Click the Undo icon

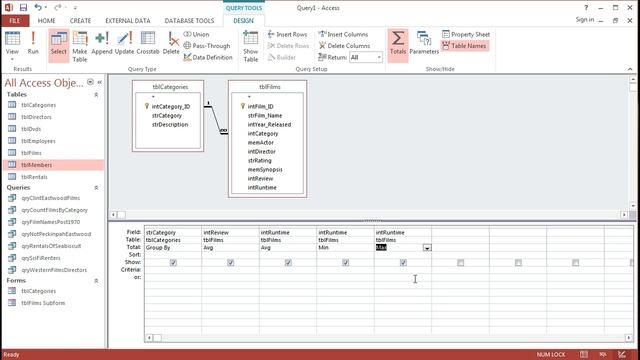click(x=38, y=7)
